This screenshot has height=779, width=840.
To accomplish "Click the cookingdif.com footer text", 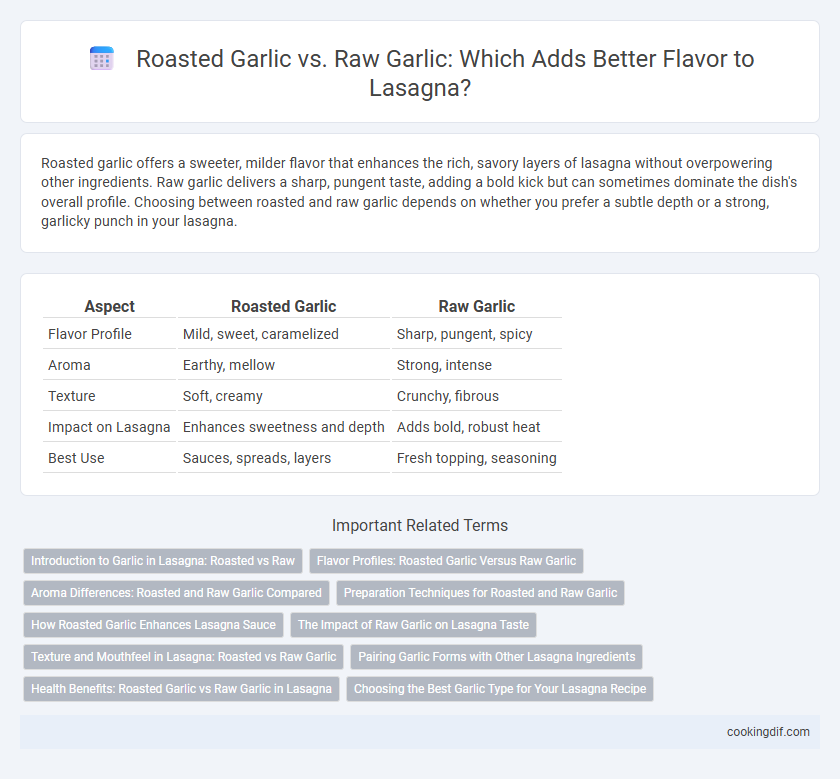I will pyautogui.click(x=768, y=732).
